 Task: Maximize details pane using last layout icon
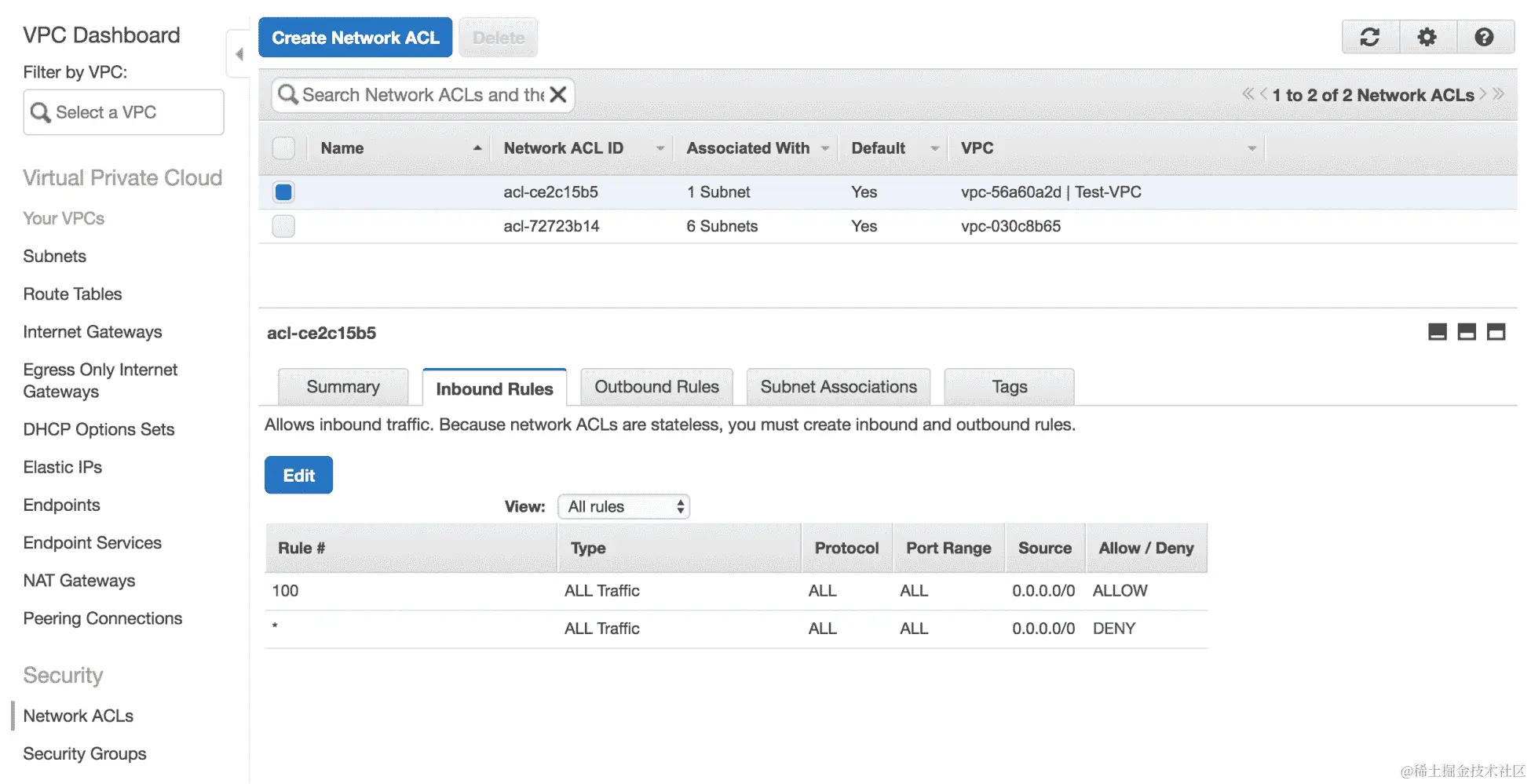pos(1496,332)
